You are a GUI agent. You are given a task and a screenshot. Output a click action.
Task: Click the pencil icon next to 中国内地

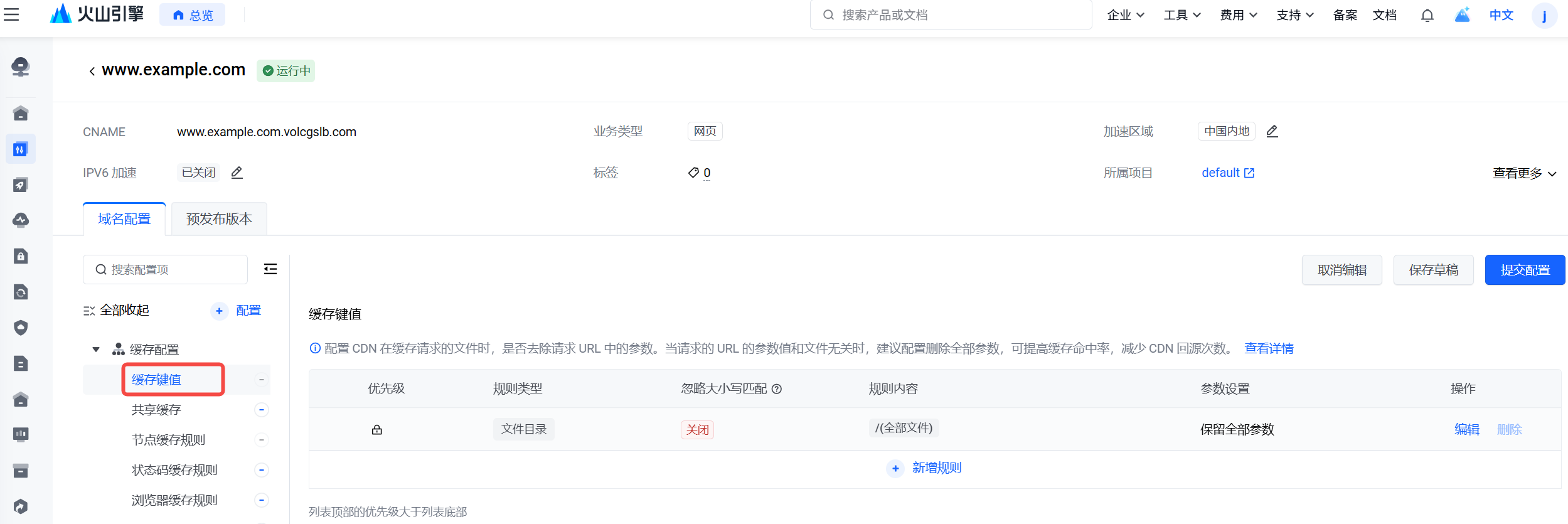pyautogui.click(x=1272, y=131)
